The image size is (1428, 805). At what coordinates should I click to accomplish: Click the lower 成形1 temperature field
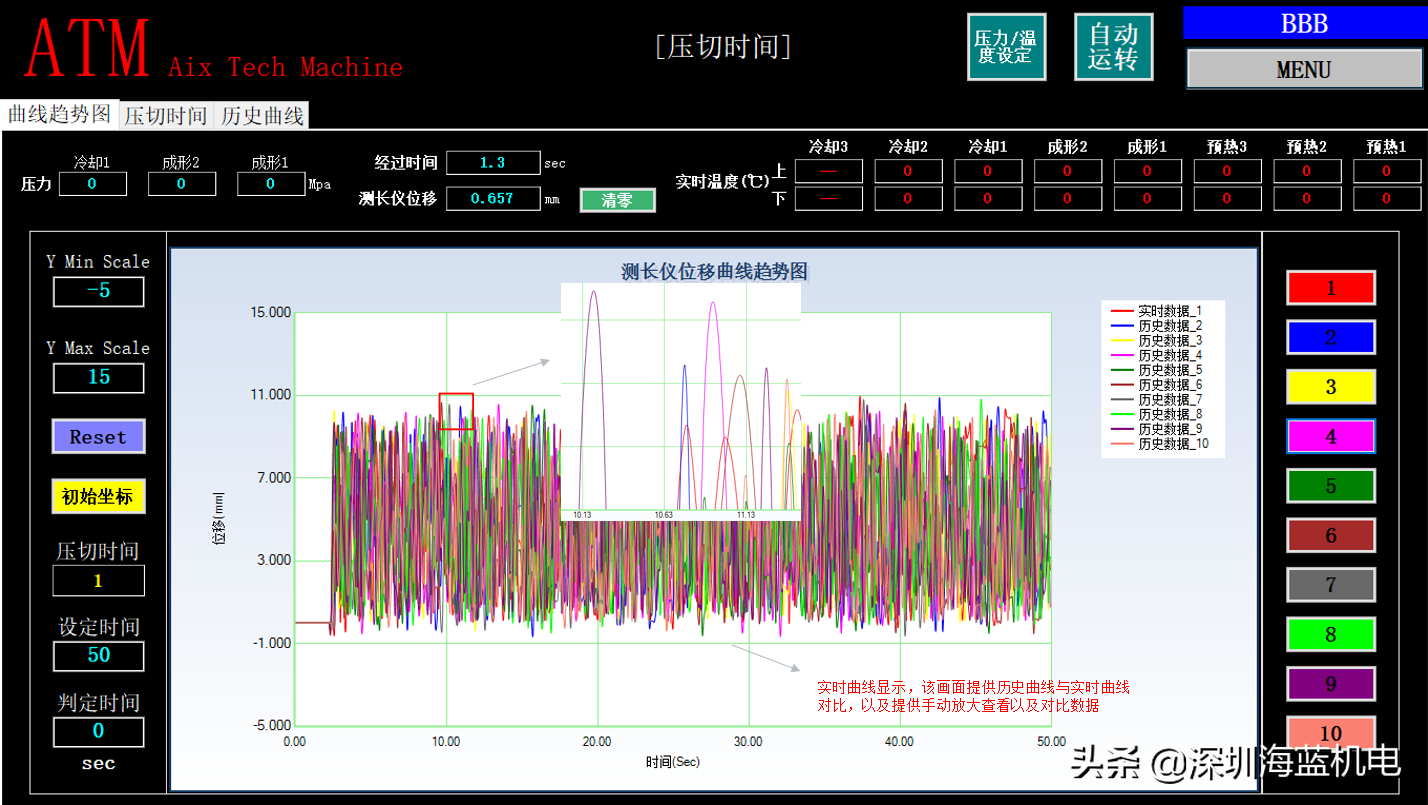coord(1148,199)
